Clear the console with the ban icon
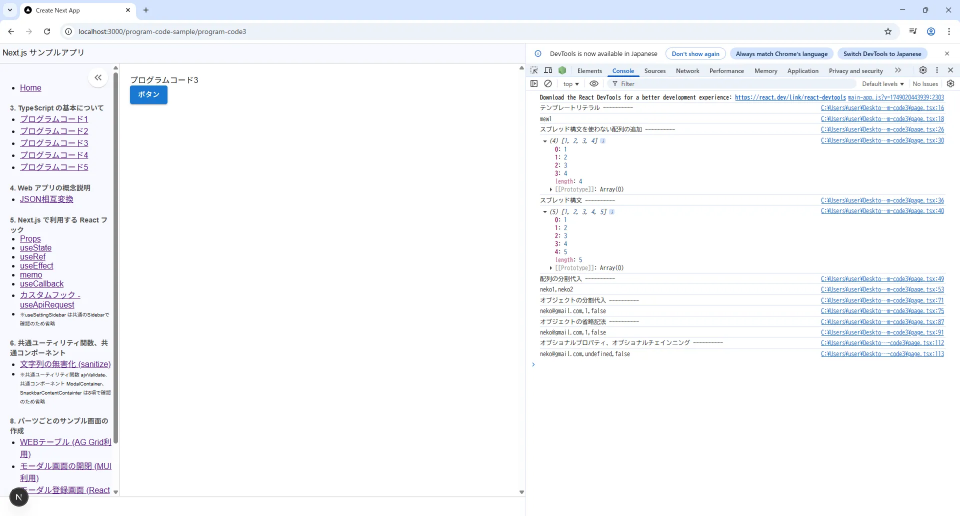This screenshot has height=516, width=960. tap(548, 84)
